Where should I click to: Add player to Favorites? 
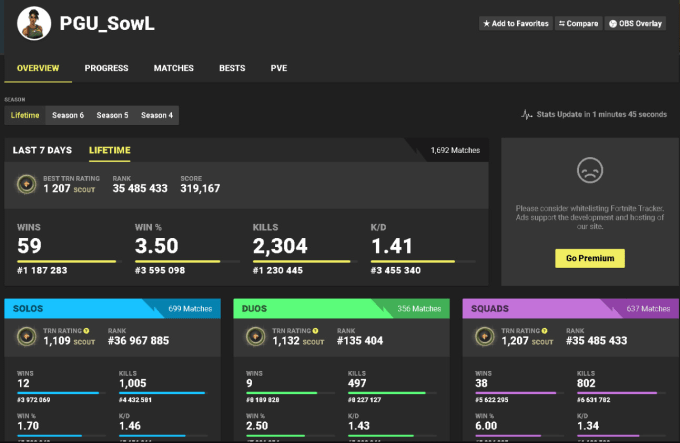coord(516,23)
